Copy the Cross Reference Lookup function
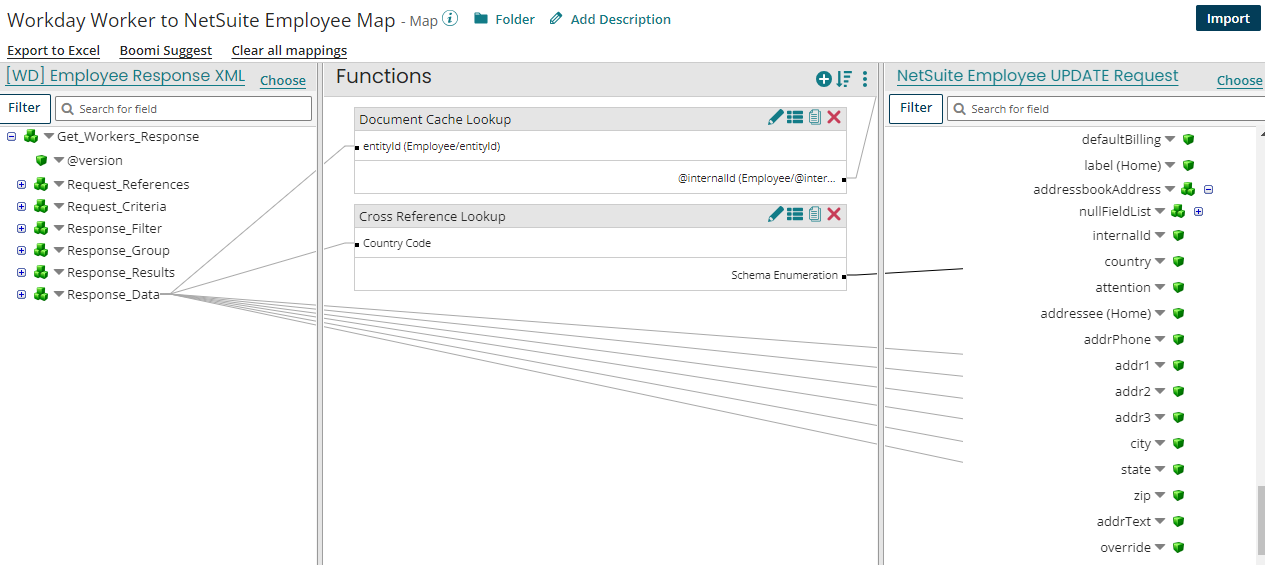Viewport: 1265px width, 565px height. click(815, 214)
